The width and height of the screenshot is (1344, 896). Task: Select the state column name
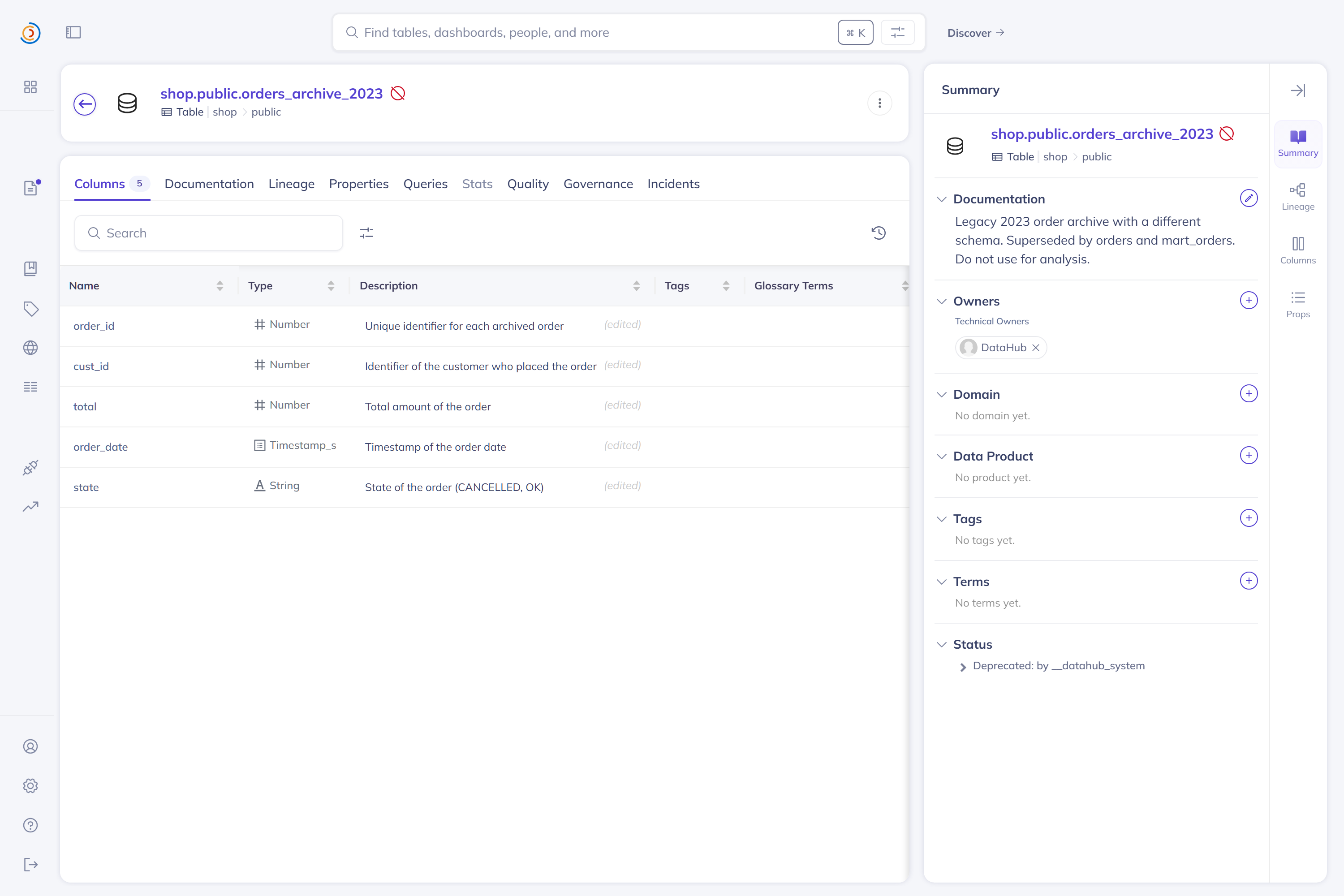tap(86, 487)
